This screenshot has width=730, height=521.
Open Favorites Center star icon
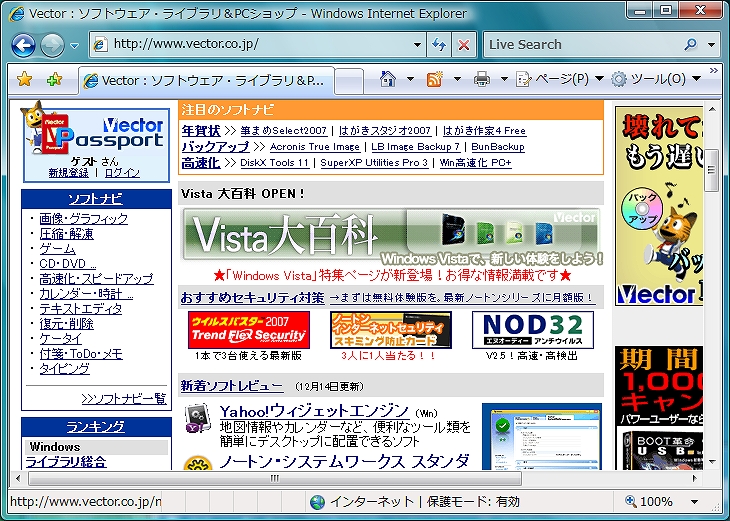[25, 79]
